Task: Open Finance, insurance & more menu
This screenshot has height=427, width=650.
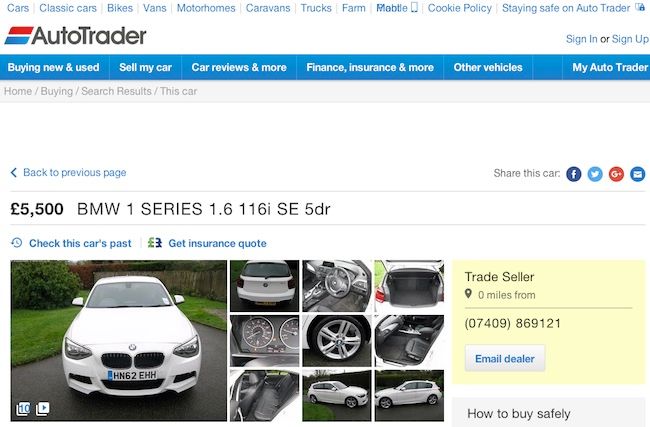Action: [x=370, y=67]
